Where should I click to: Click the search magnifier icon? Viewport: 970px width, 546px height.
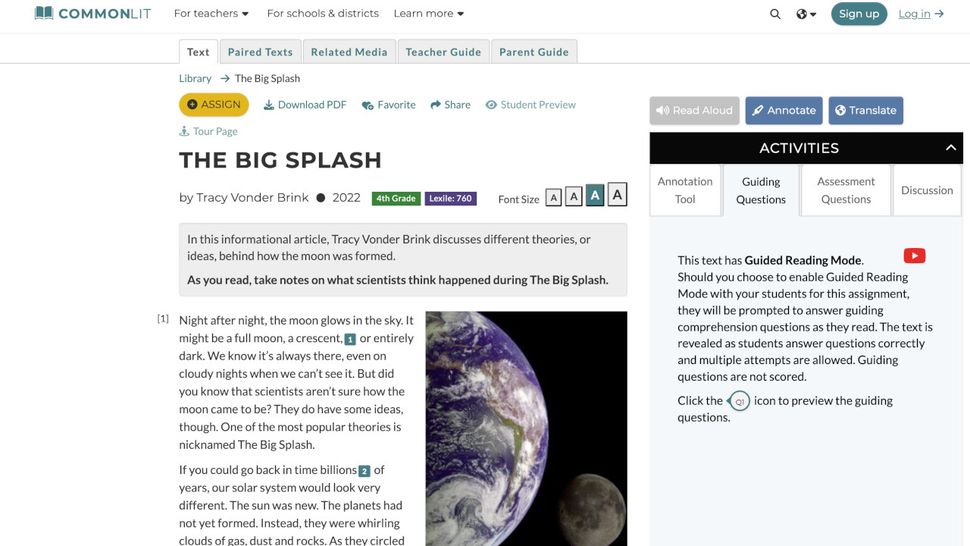775,14
